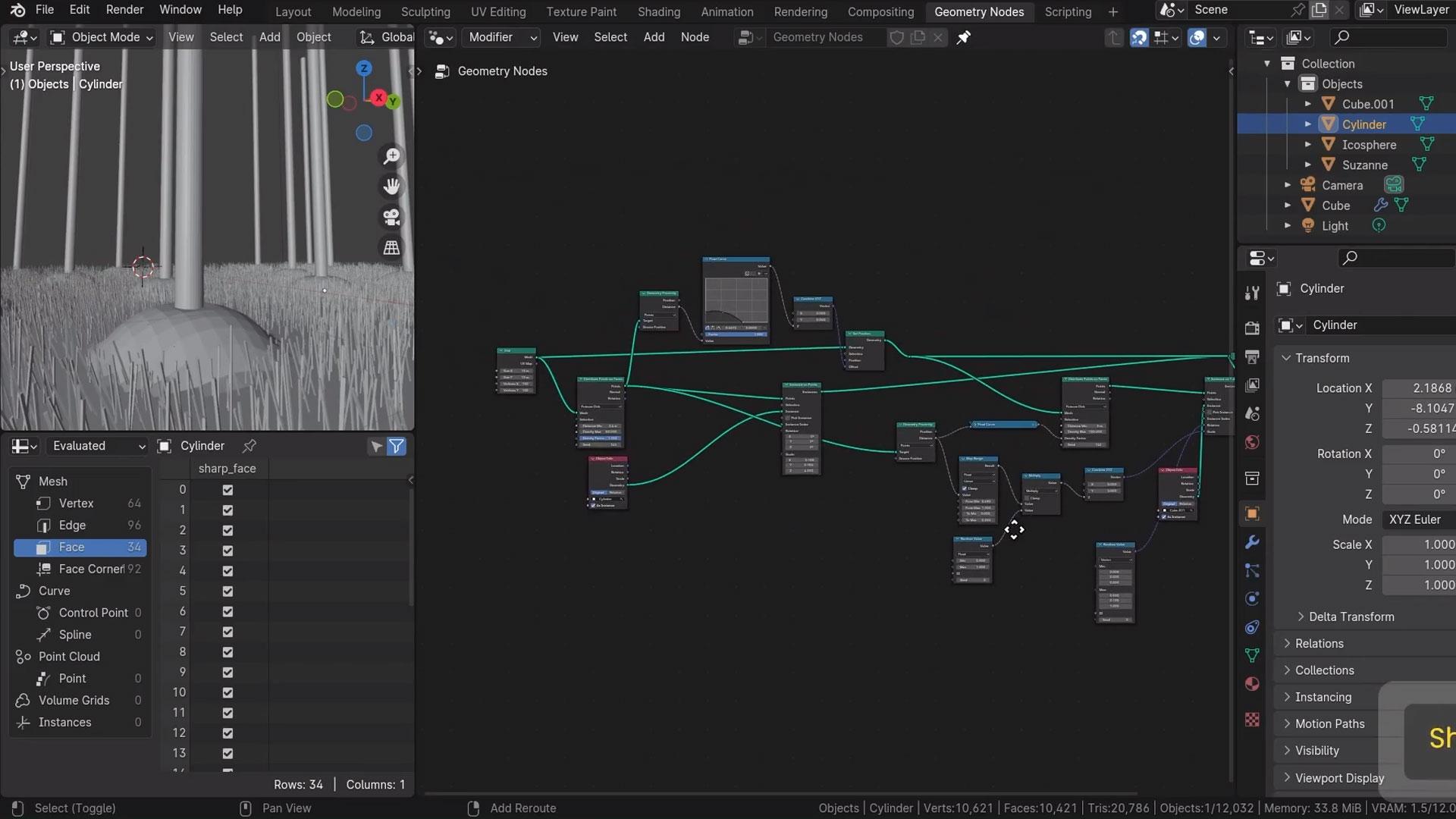
Task: Toggle camera view icon in viewport
Action: tap(391, 218)
